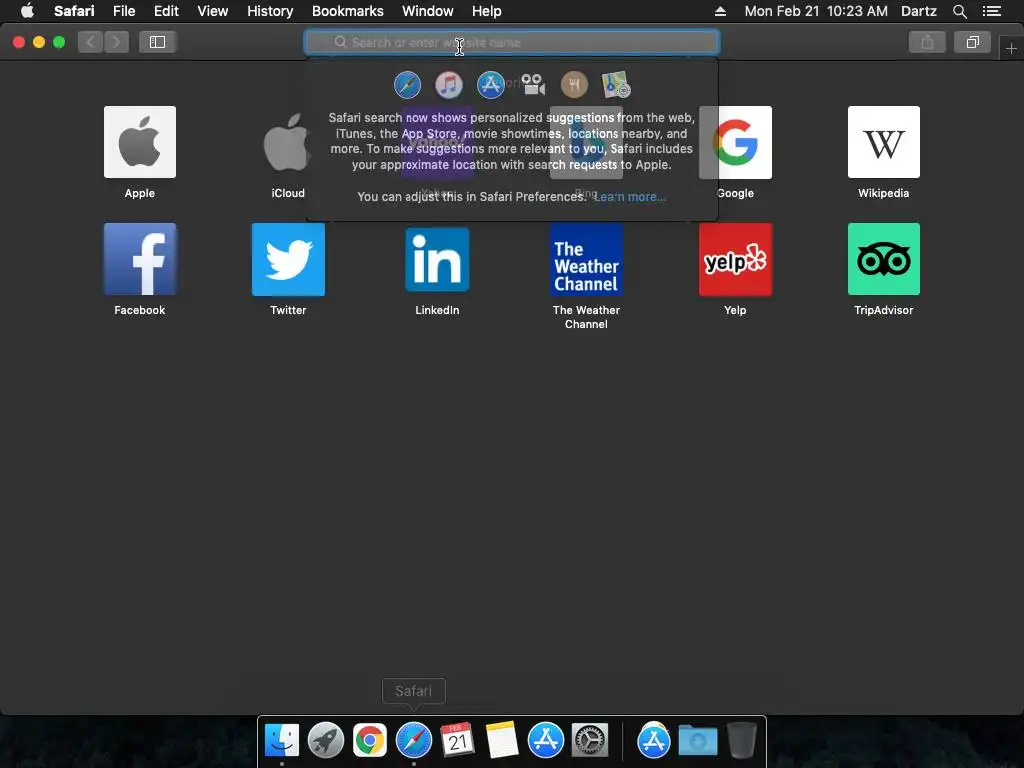
Task: Open the Twitter favorite tile
Action: click(288, 259)
